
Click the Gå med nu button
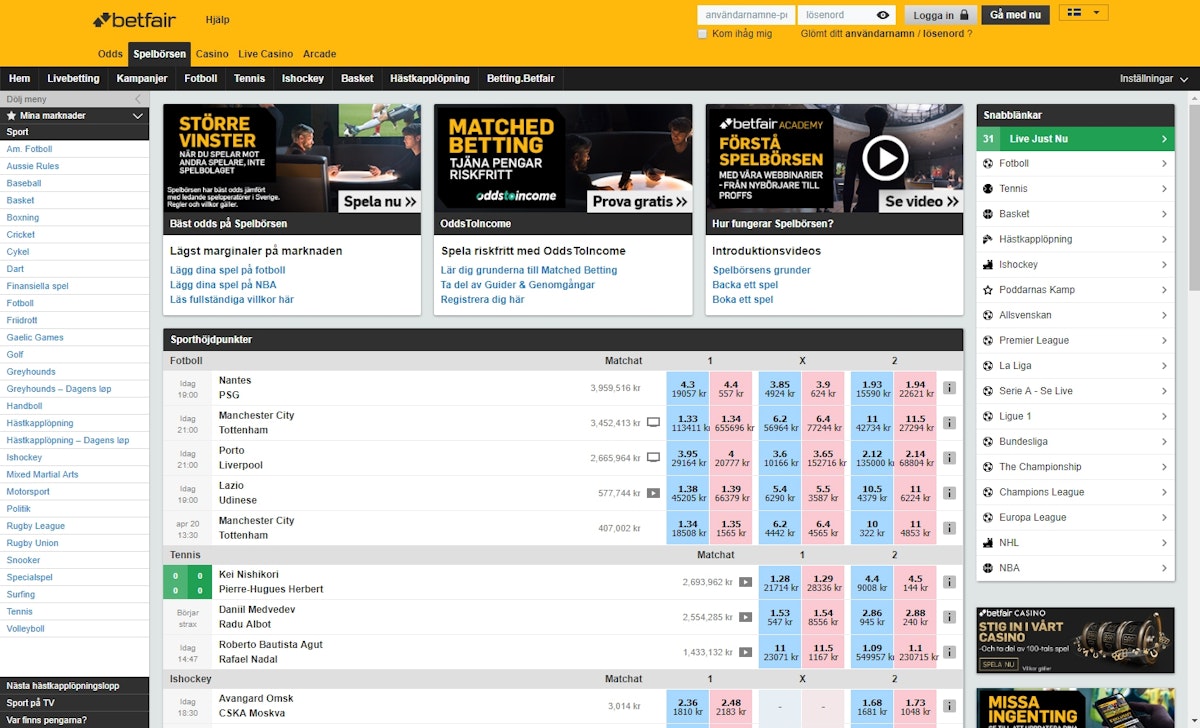pos(1016,15)
